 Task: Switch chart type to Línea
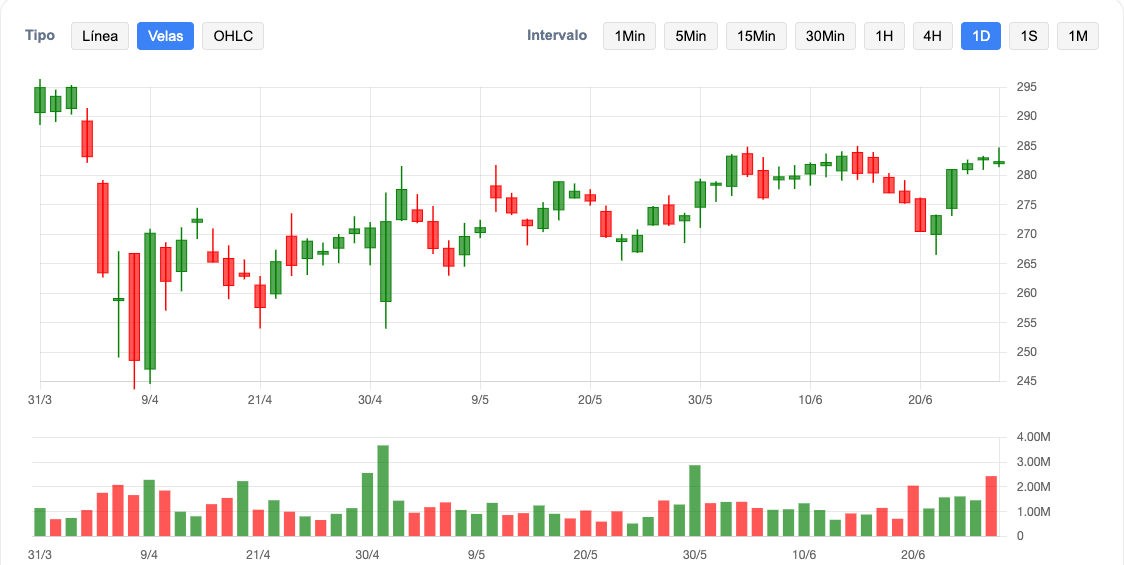(x=100, y=36)
